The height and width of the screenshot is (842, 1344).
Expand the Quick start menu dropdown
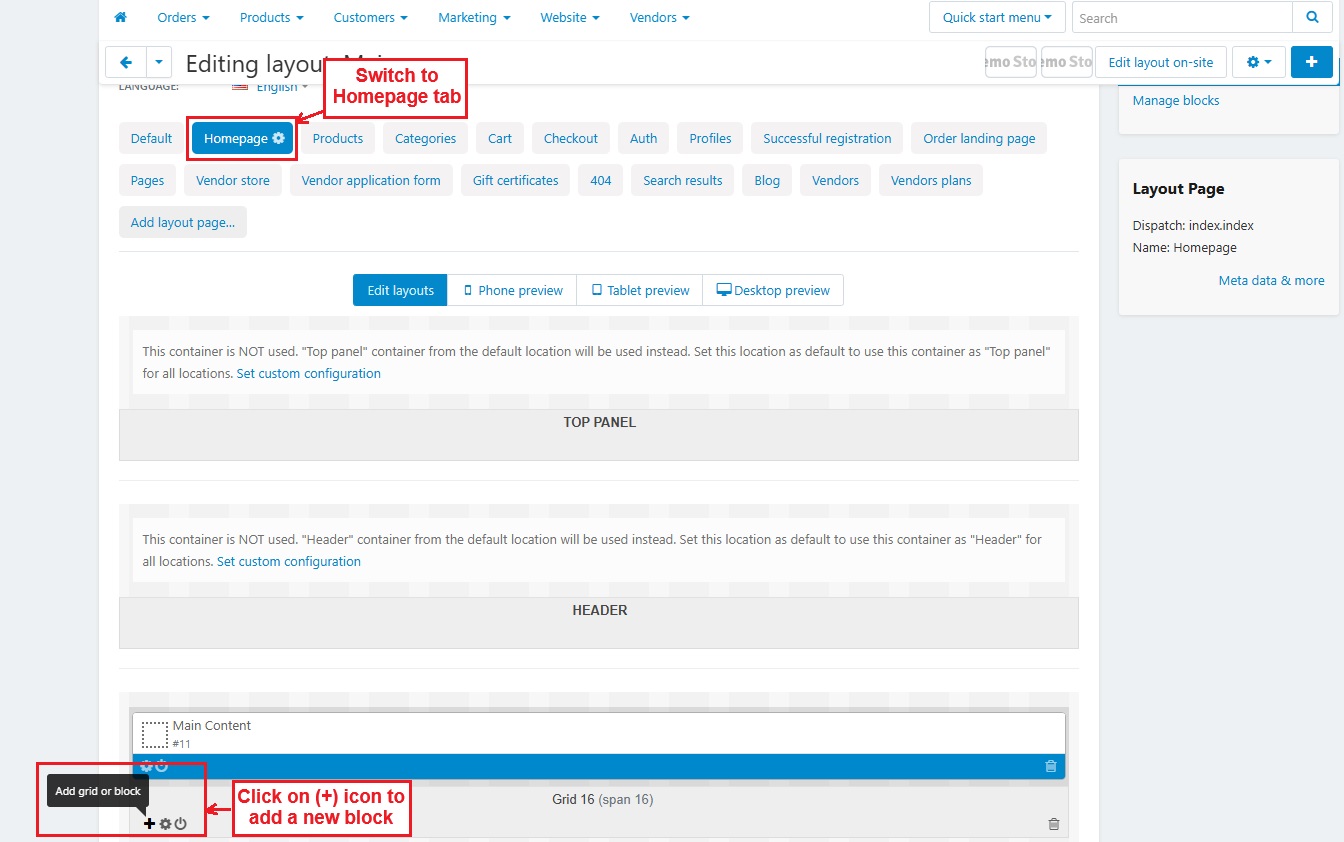tap(996, 18)
